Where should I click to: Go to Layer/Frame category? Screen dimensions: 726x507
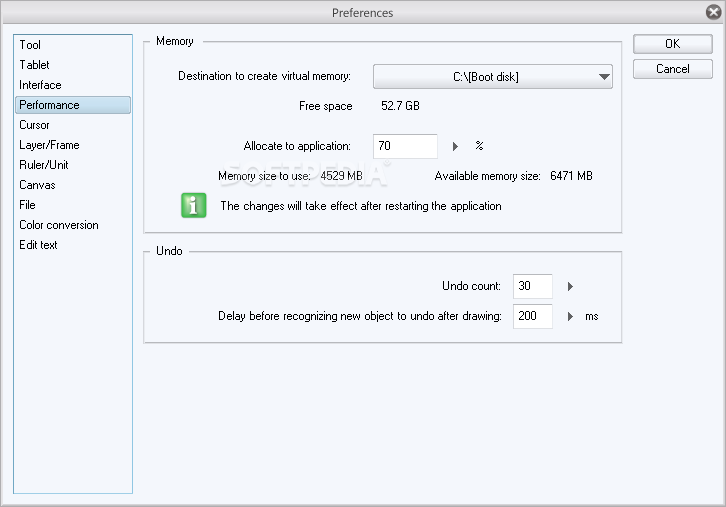(x=73, y=145)
